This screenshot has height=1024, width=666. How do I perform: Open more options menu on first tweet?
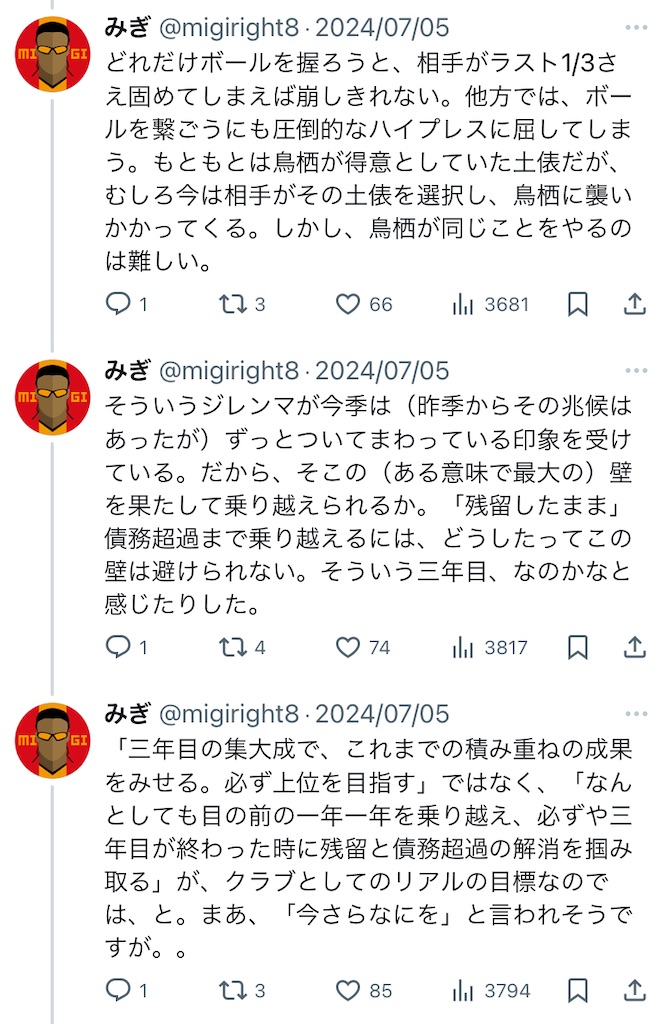tap(635, 27)
